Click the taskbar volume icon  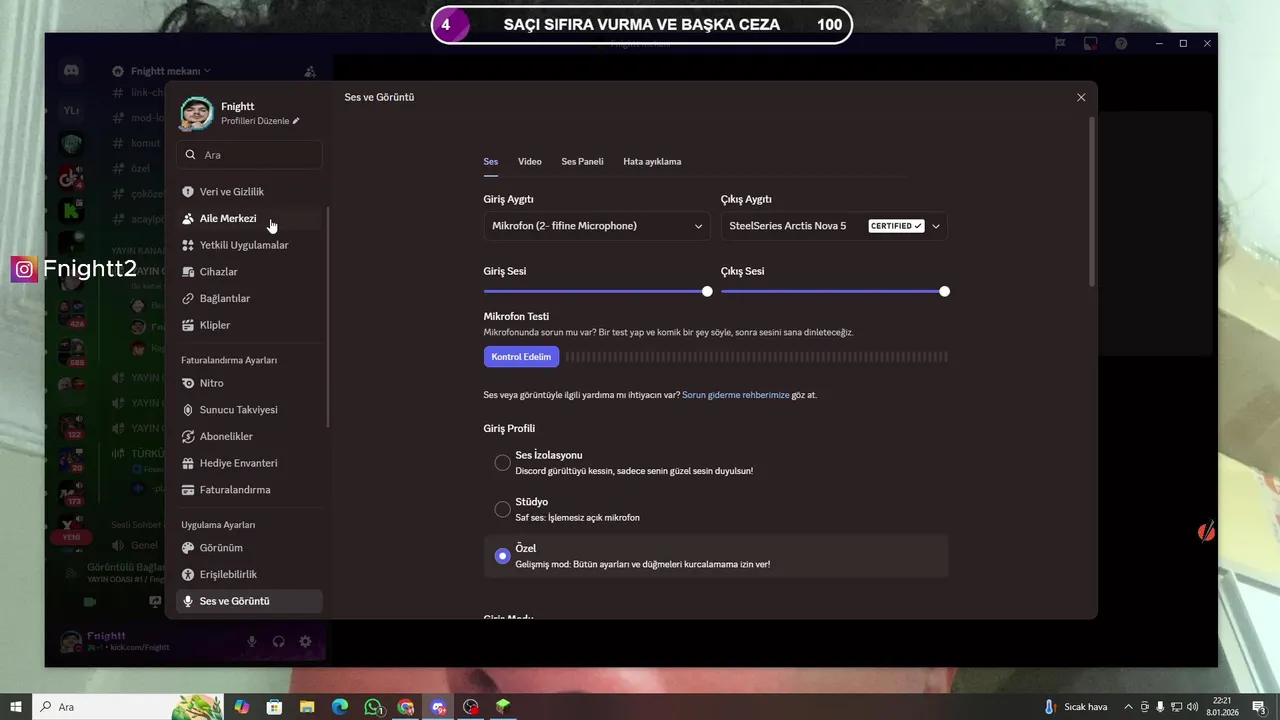pos(1192,707)
